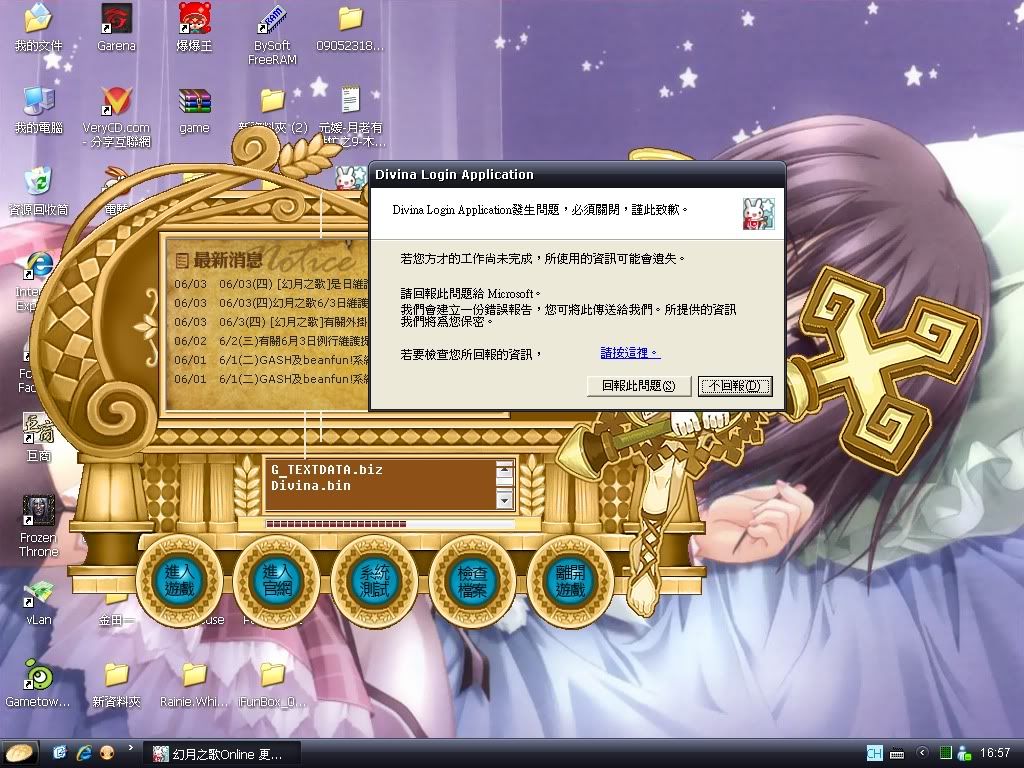This screenshot has height=768, width=1024.
Task: Select G_TEXTDATA.biz in file list
Action: pos(327,470)
